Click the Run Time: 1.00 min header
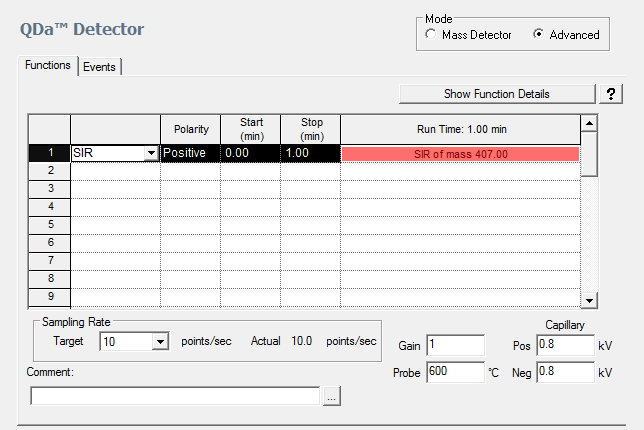Screen dimensions: 644x430 pyautogui.click(x=461, y=129)
